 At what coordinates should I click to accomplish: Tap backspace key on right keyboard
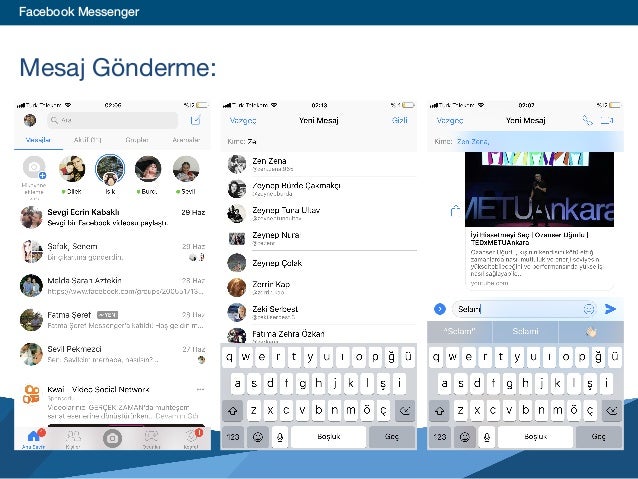tap(611, 411)
